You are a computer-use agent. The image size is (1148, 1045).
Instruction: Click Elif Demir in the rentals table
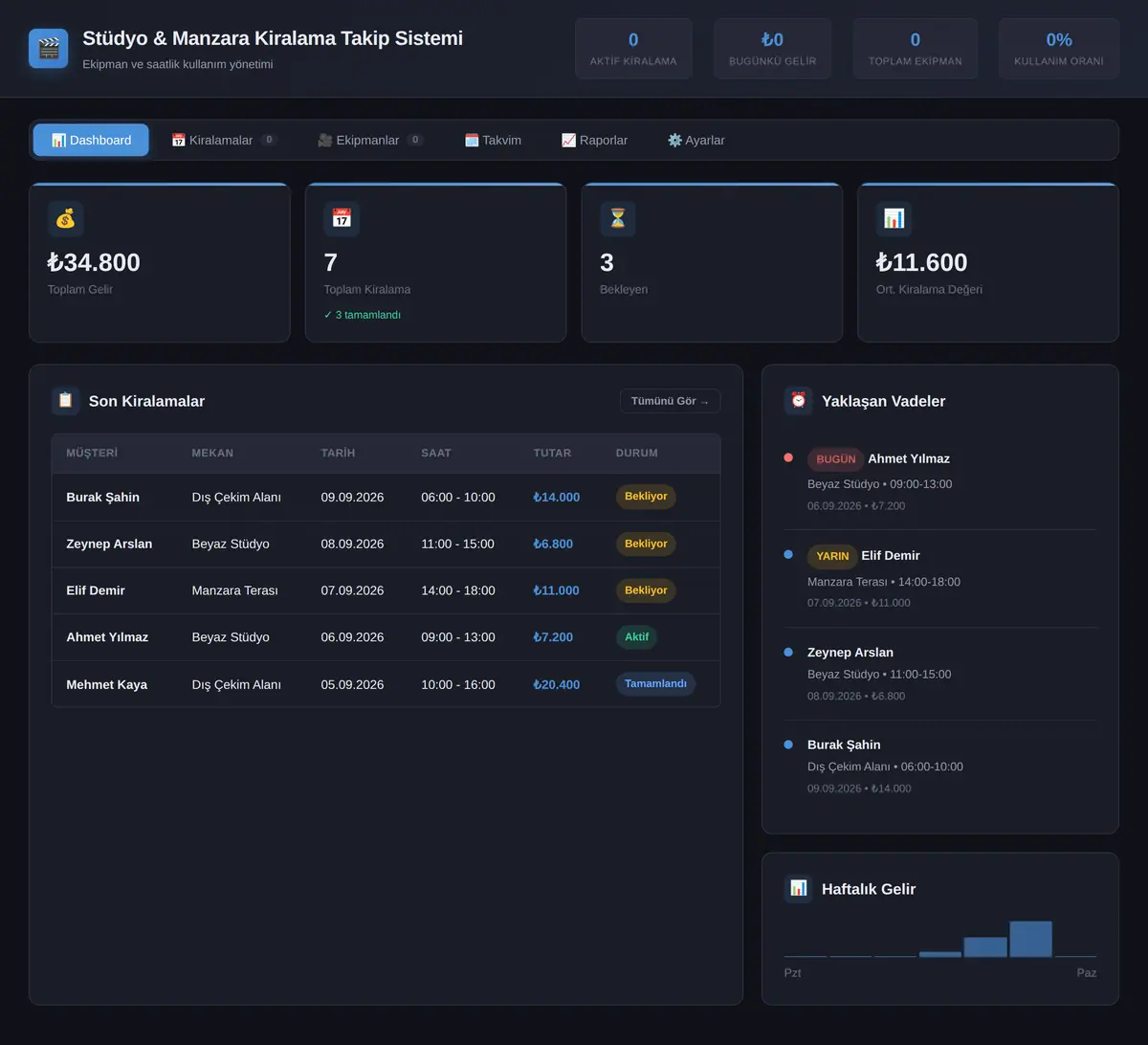tap(96, 590)
